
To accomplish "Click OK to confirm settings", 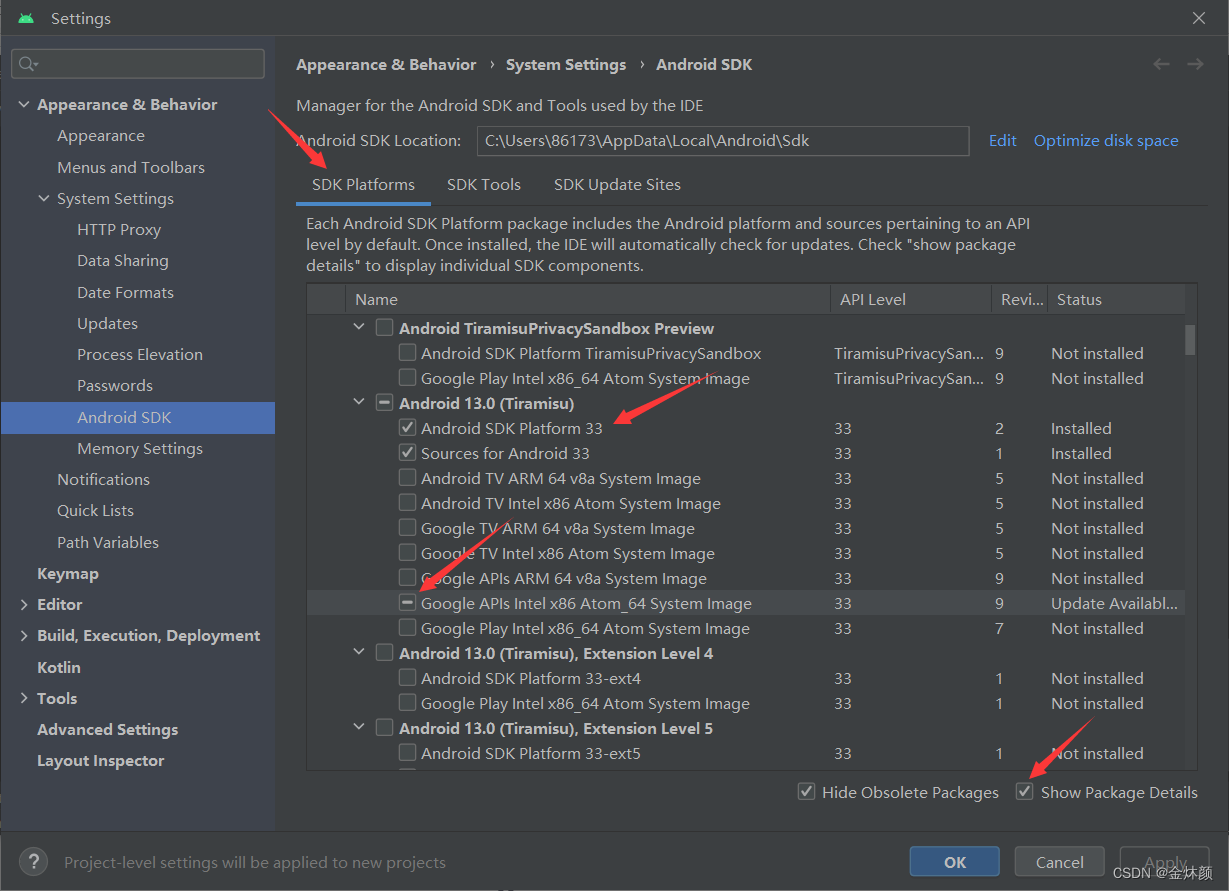I will coord(955,862).
